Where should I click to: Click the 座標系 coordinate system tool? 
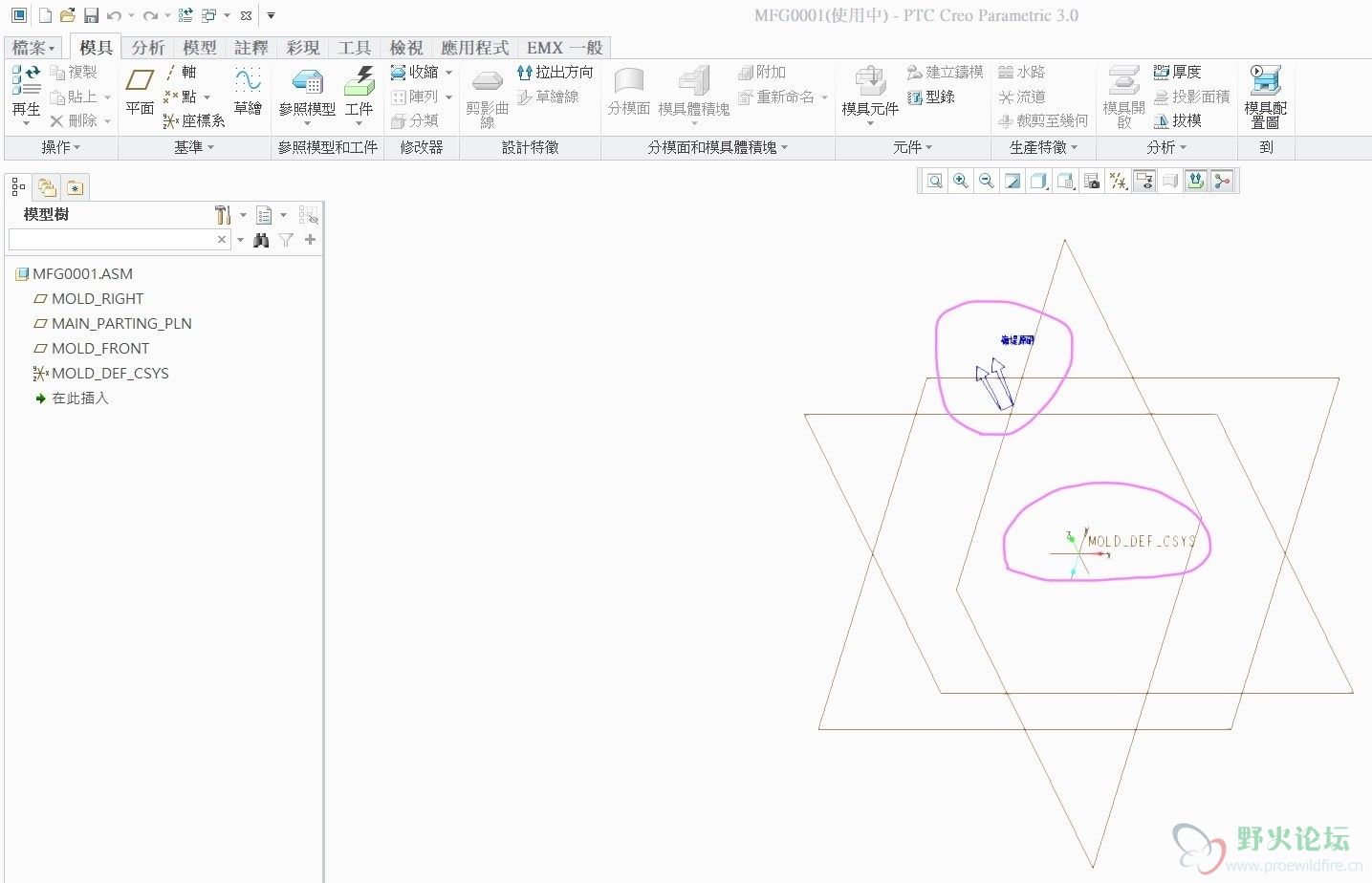click(x=194, y=121)
